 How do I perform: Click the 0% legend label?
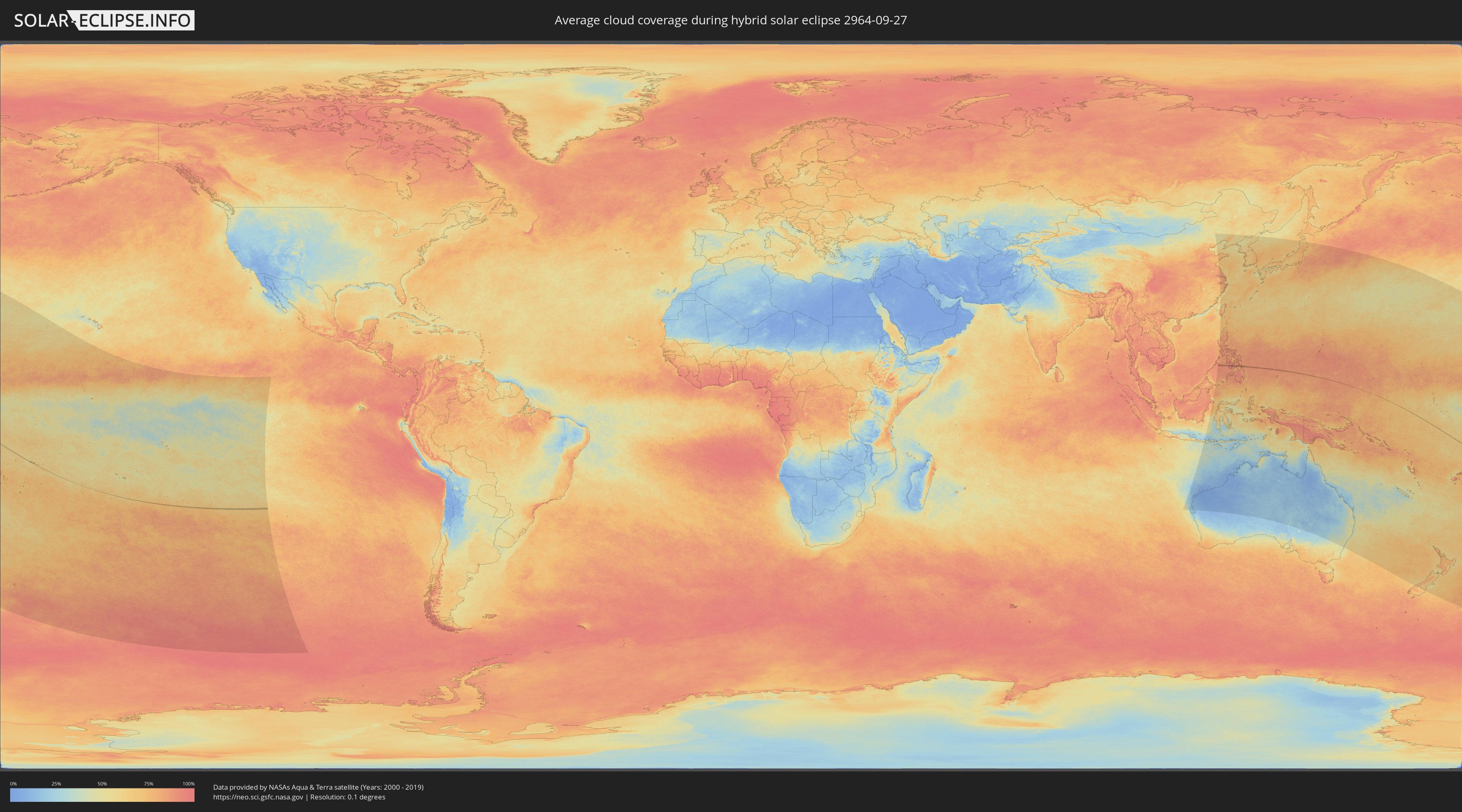13,784
